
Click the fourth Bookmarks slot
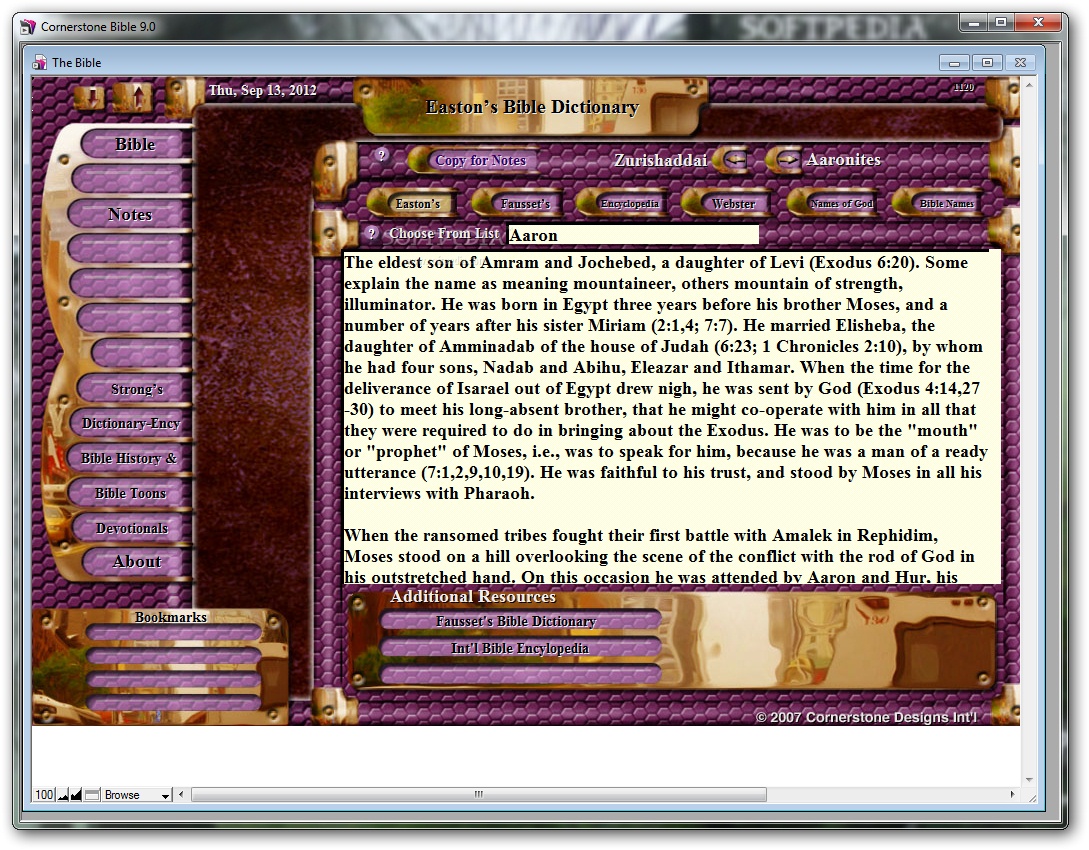pos(174,703)
